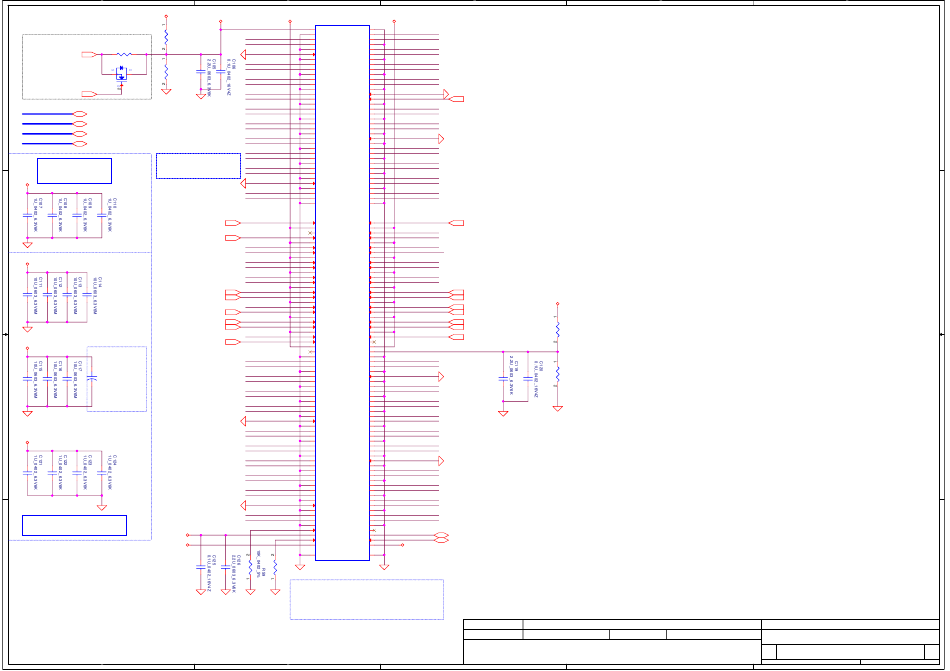Select the crescent-shaped capacitor symbol in the dashed sub-box
The image size is (950, 671).
tap(91, 378)
